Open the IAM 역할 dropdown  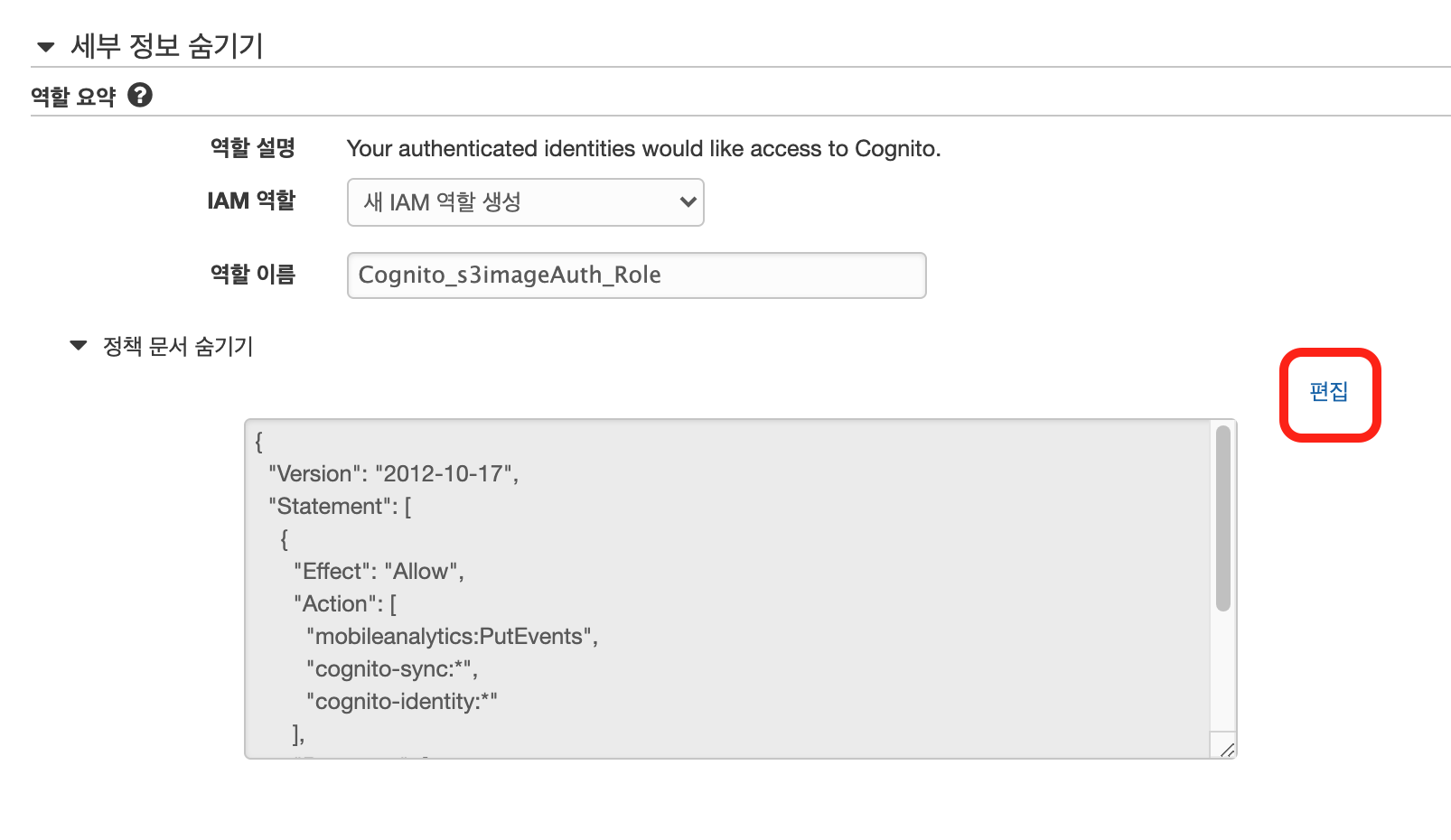[525, 202]
